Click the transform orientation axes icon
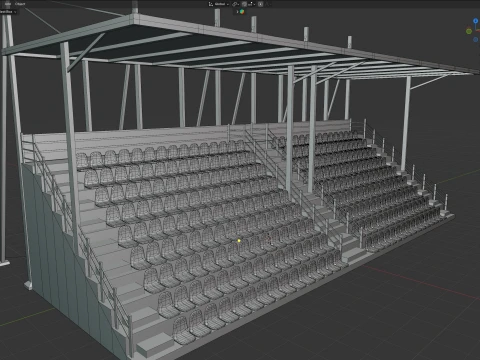 click(x=211, y=4)
